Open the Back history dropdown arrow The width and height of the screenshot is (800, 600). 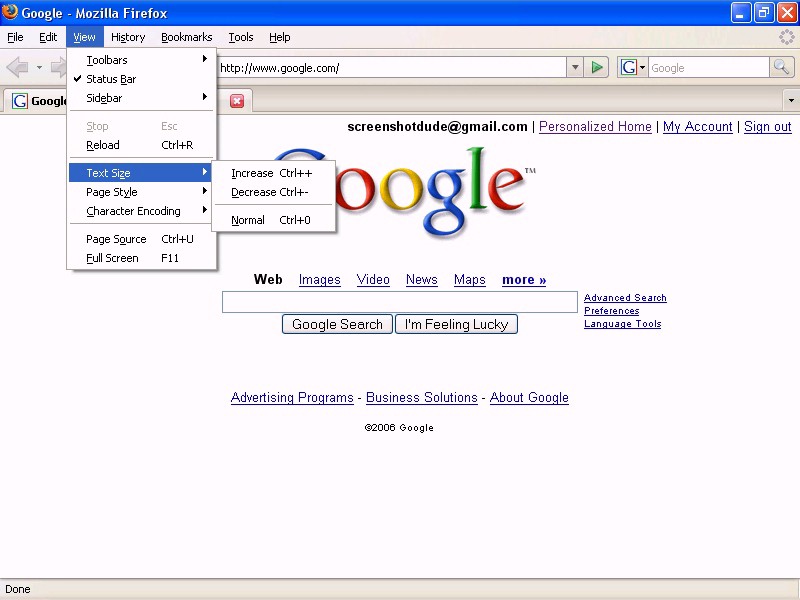39,67
